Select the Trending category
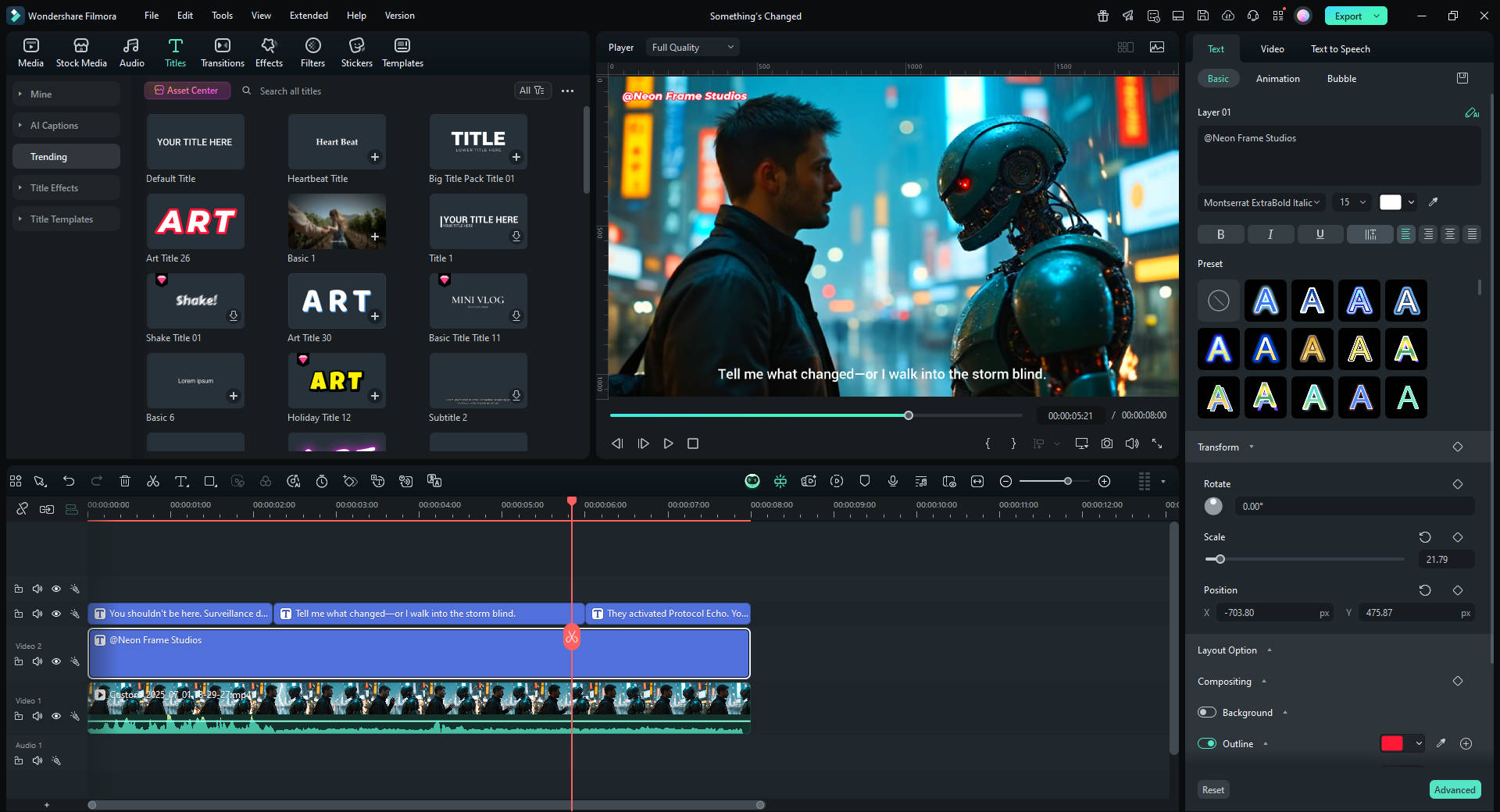The image size is (1500, 812). click(x=66, y=156)
